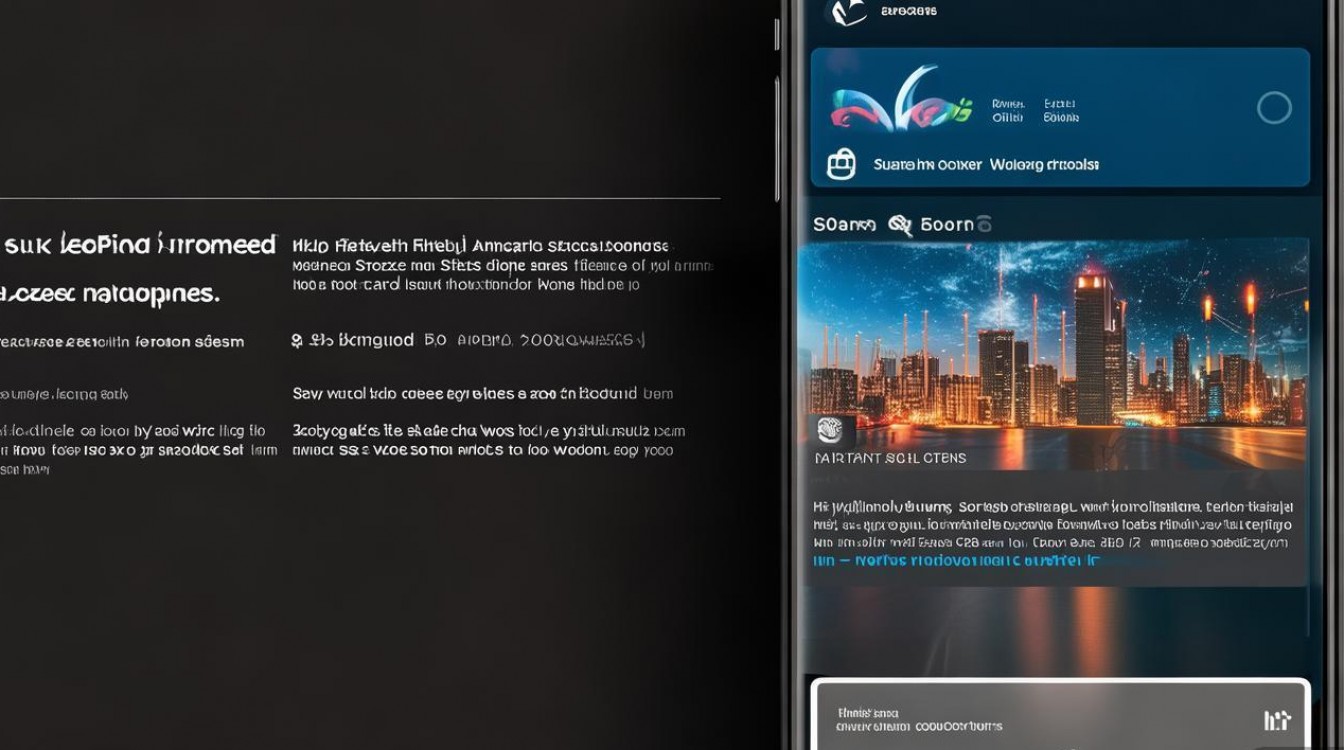
Task: Follow the blue link text under article
Action: [x=958, y=561]
